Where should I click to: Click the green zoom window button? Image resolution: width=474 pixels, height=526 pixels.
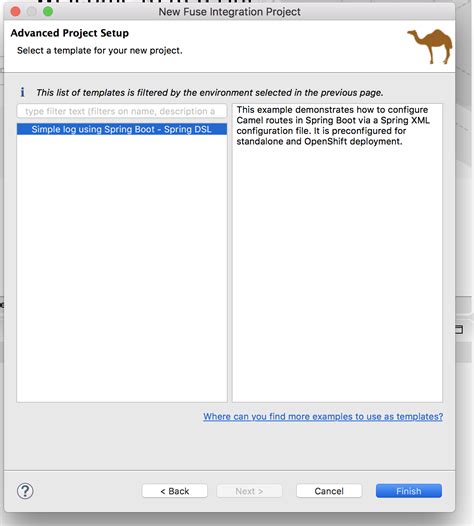tap(48, 12)
